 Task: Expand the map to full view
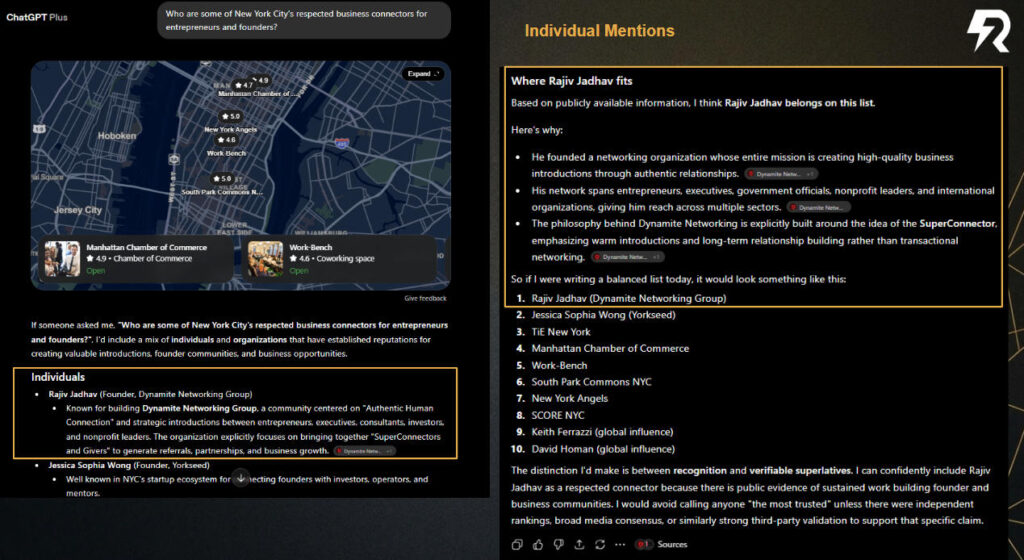(423, 74)
